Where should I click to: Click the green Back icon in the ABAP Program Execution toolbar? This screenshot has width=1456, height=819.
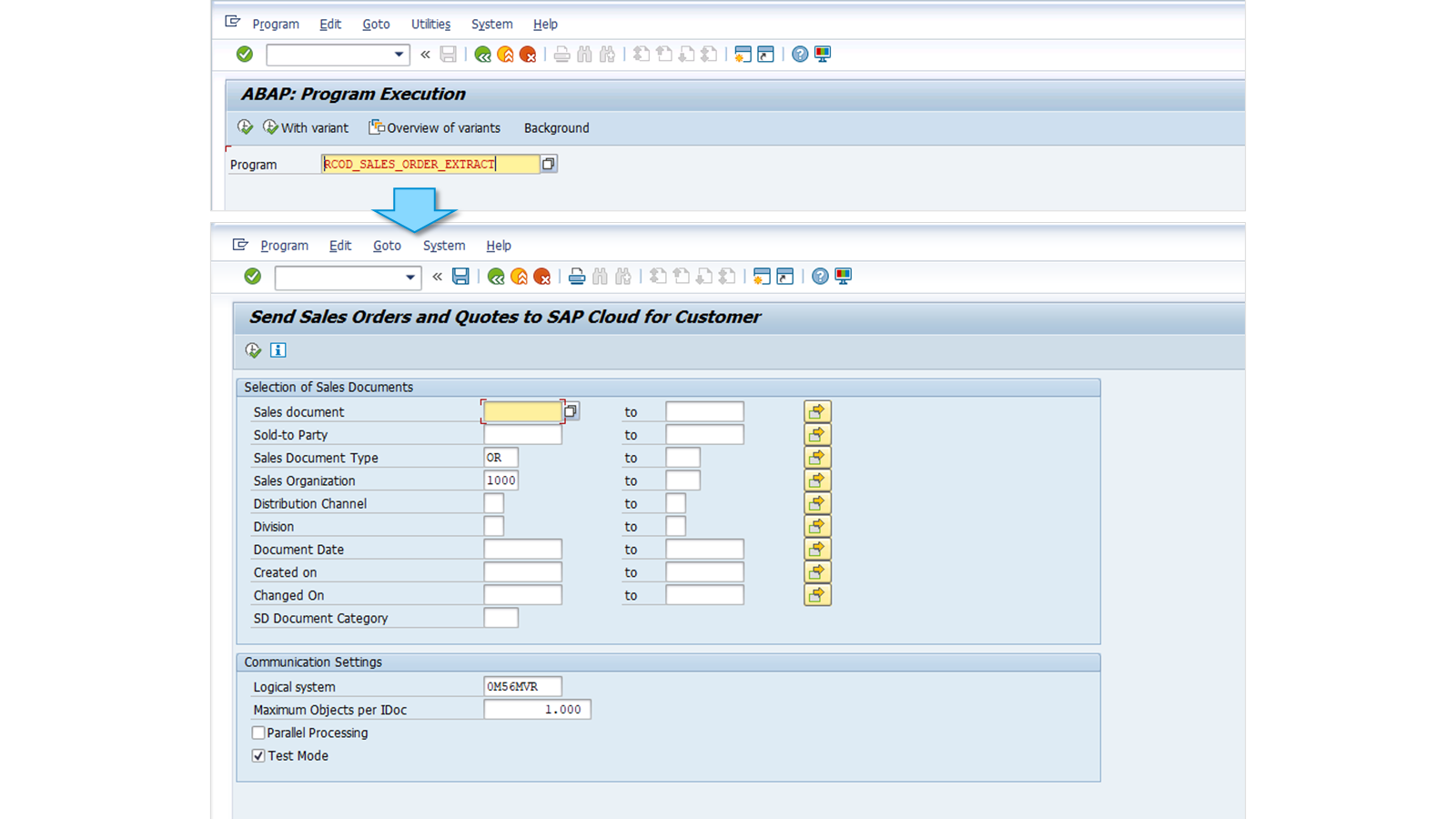(x=482, y=55)
